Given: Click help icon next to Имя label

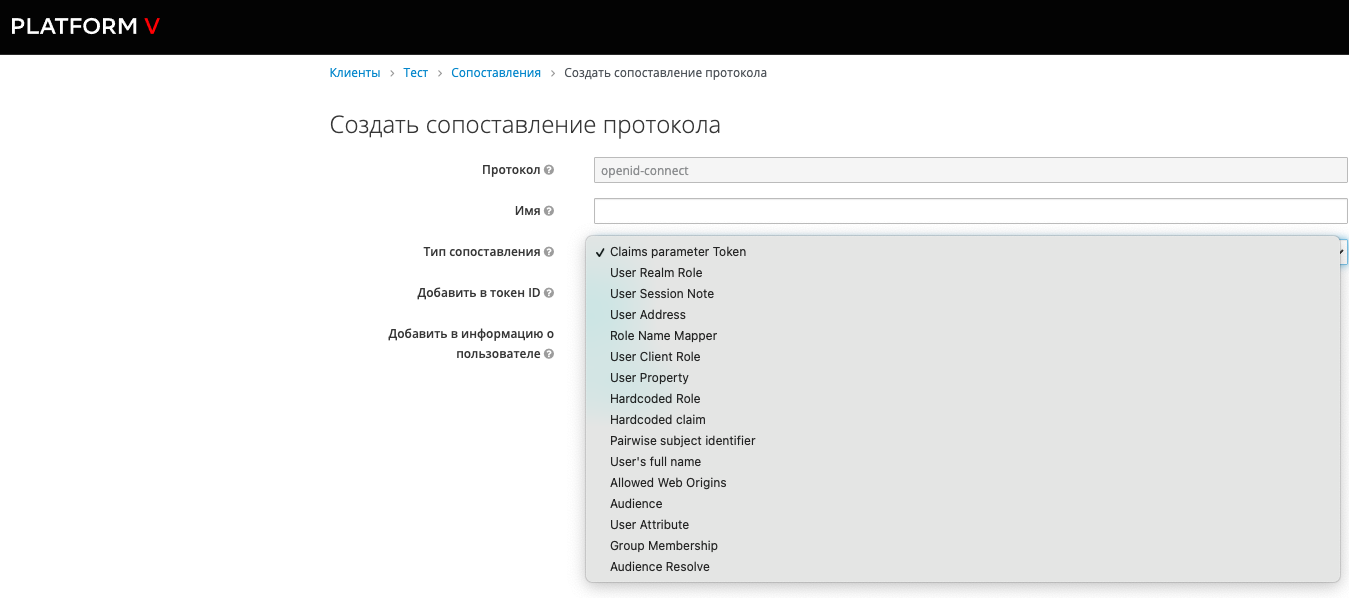Looking at the screenshot, I should 549,211.
